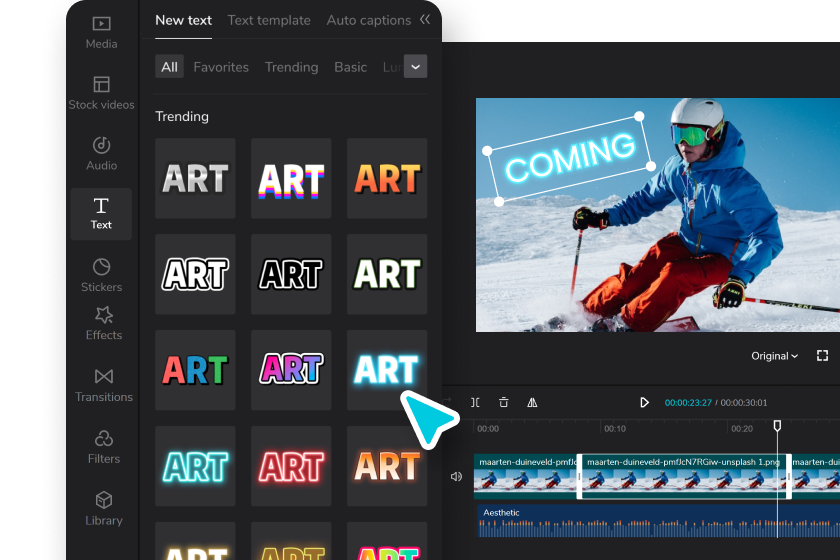Image resolution: width=840 pixels, height=560 pixels.
Task: Click the Split clip tool
Action: (x=475, y=402)
